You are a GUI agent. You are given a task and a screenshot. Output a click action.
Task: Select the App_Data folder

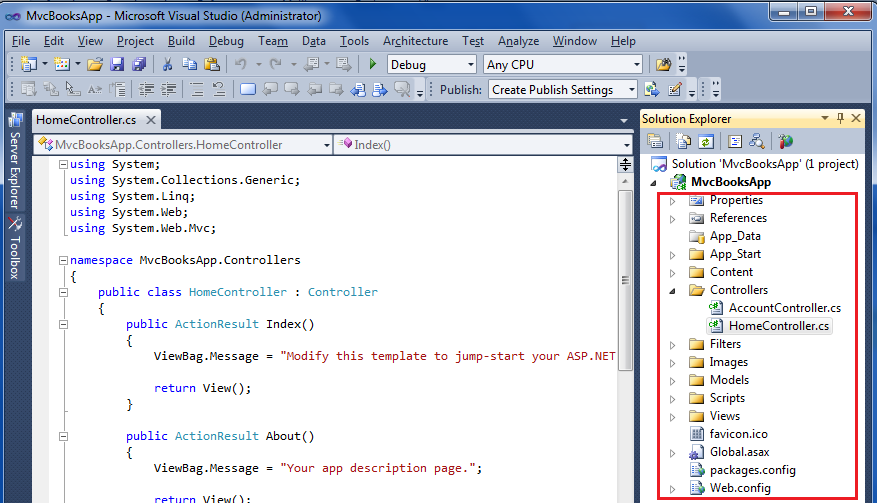pyautogui.click(x=735, y=236)
